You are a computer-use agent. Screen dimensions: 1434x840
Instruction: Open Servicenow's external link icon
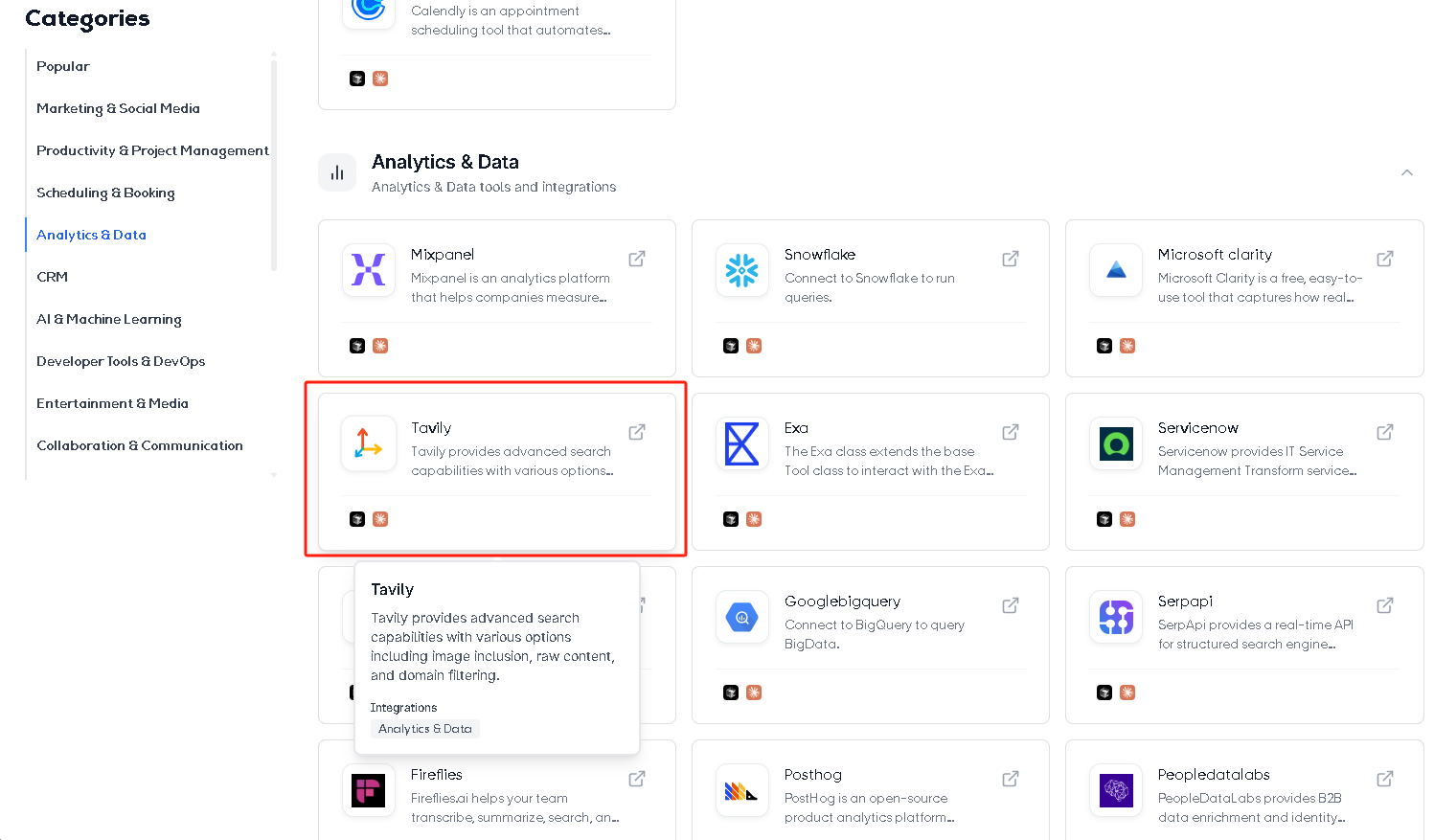pyautogui.click(x=1385, y=432)
